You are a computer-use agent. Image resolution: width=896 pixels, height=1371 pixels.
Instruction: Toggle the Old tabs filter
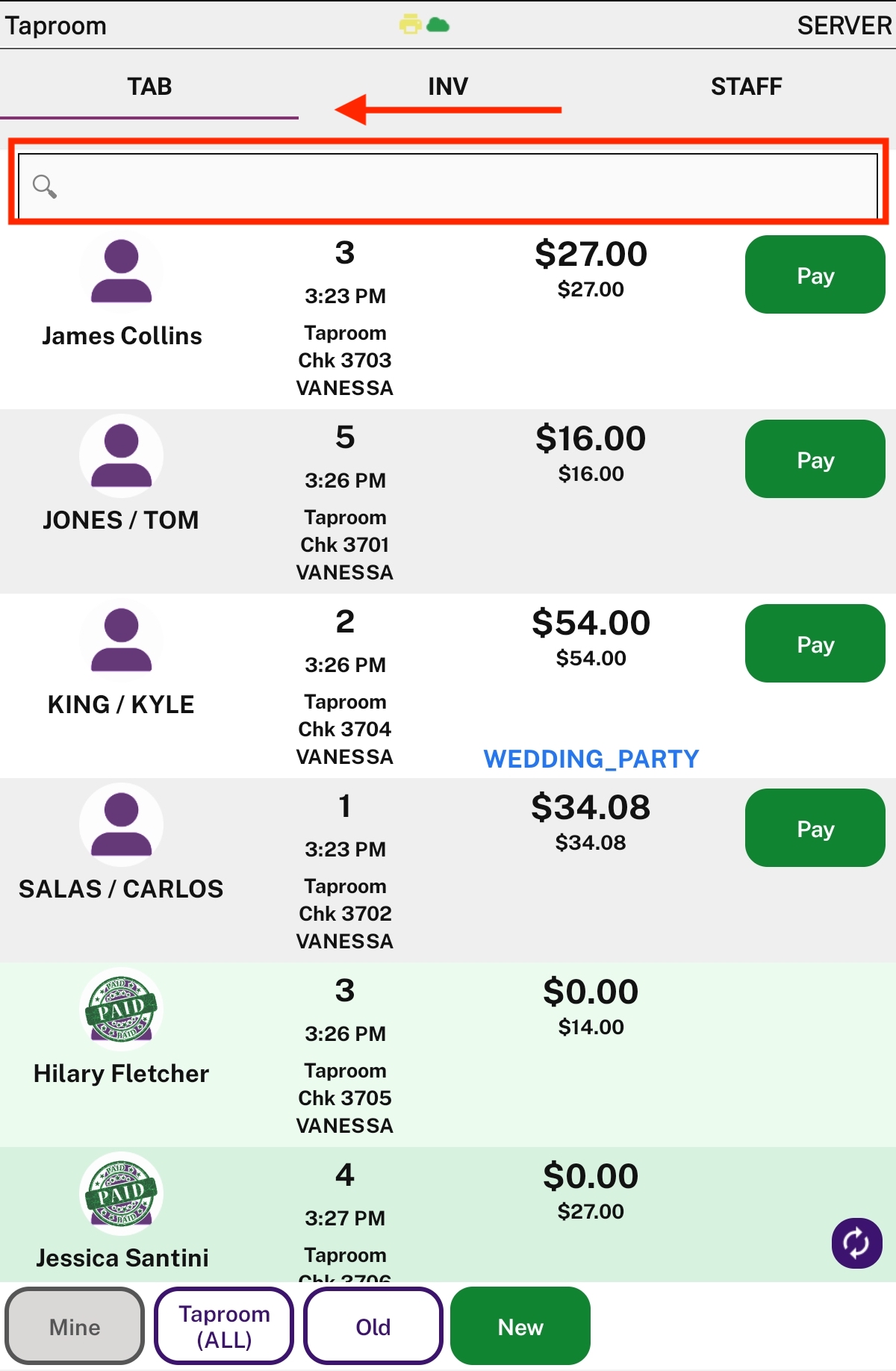coord(373,1326)
